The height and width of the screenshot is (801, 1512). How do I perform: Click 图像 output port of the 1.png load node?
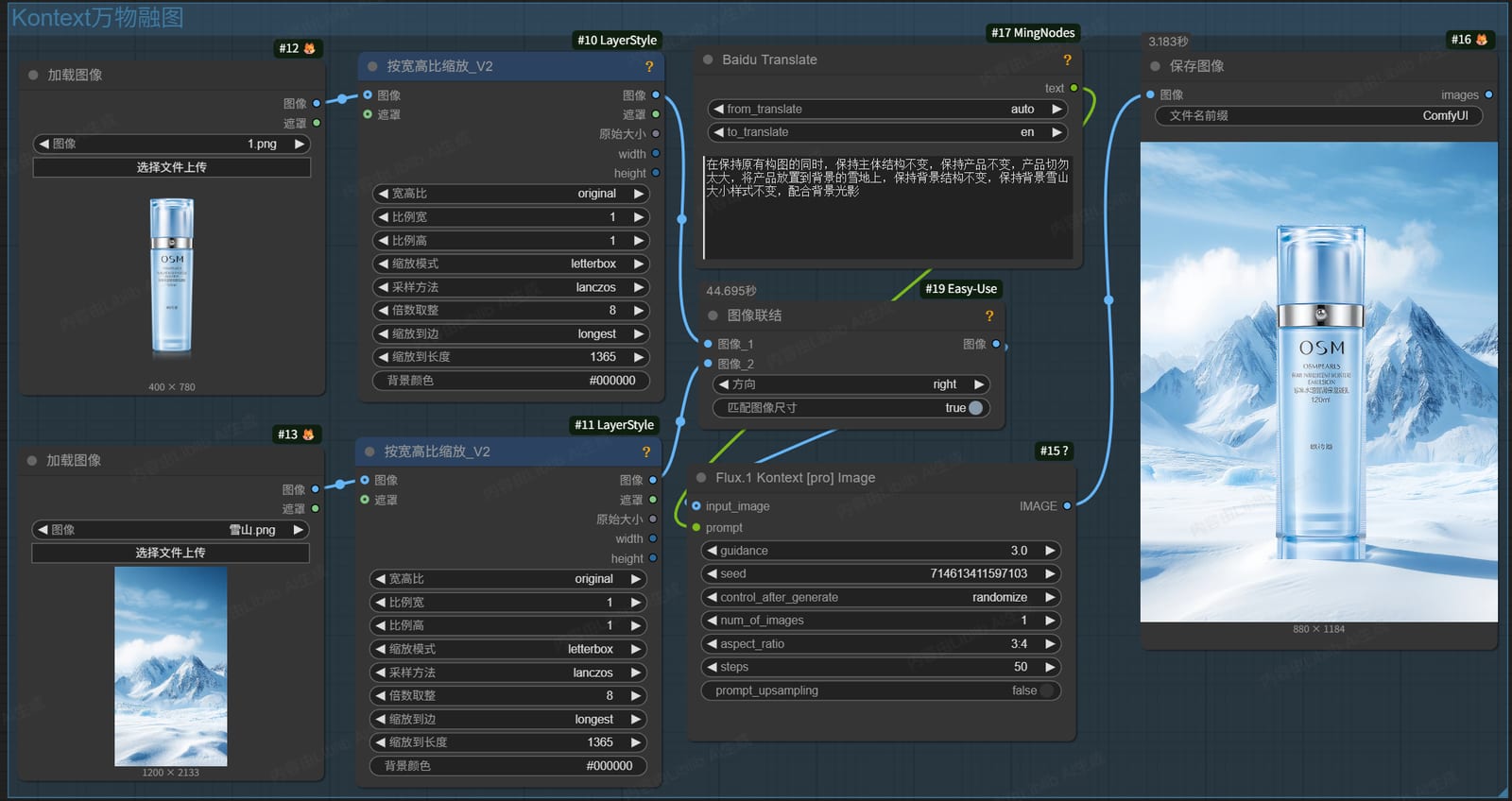tap(316, 103)
